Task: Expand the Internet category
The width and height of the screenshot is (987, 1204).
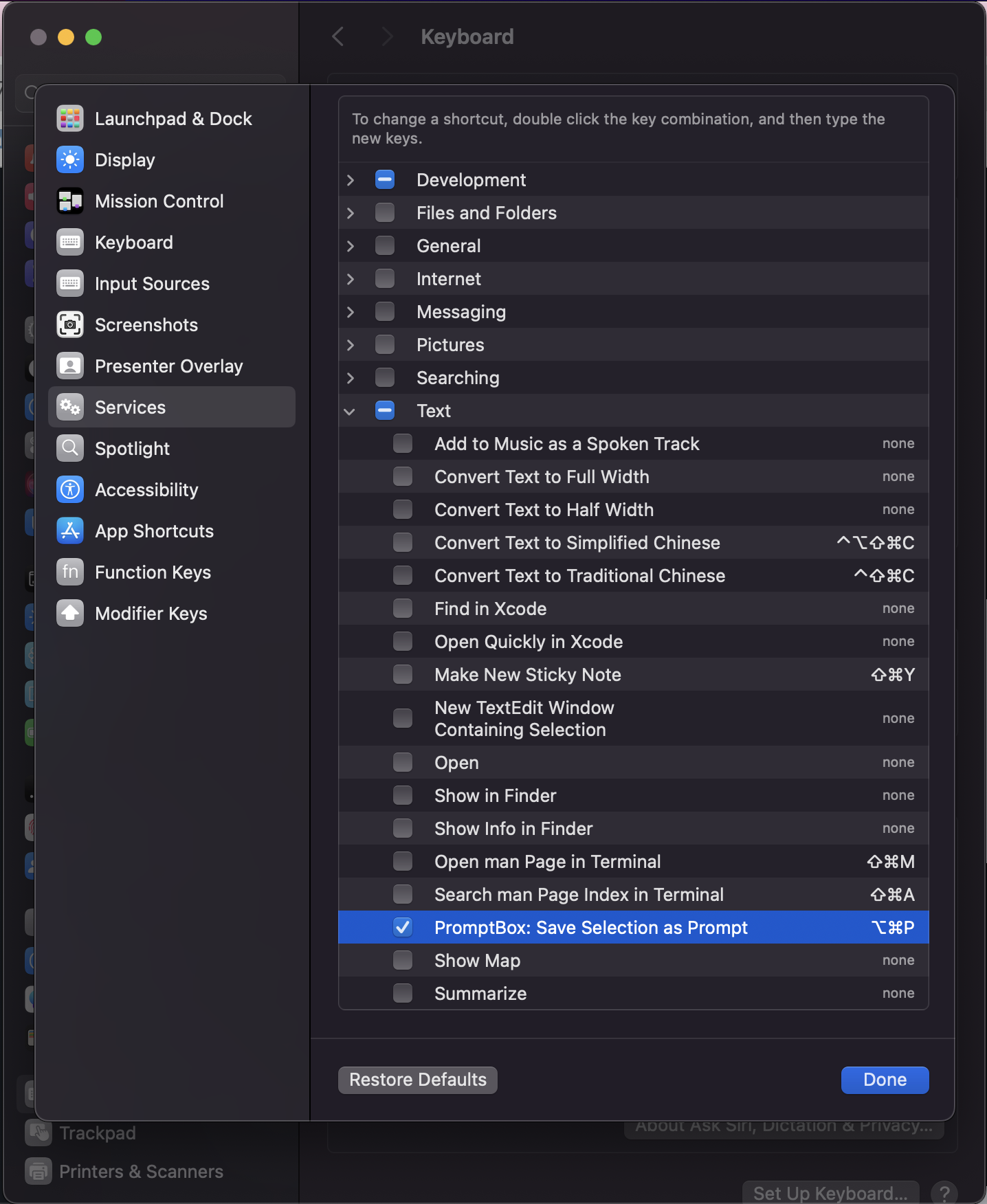Action: 351,279
